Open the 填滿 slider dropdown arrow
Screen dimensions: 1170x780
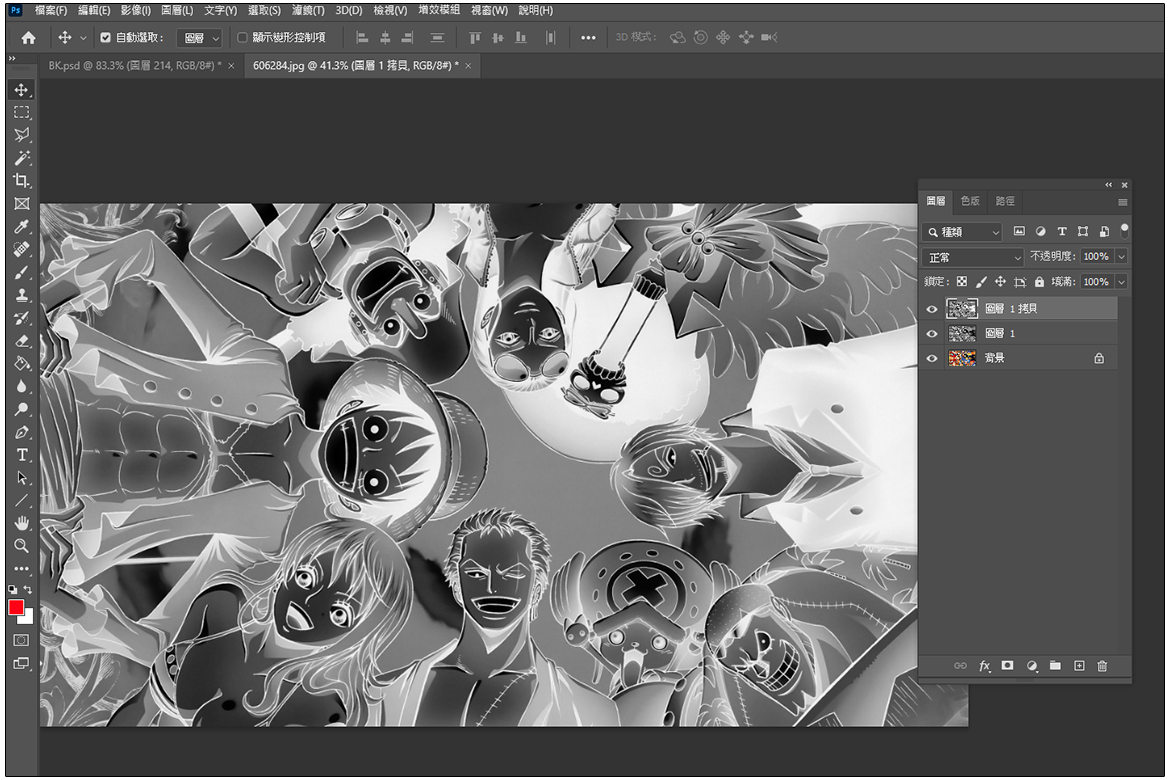click(1121, 282)
